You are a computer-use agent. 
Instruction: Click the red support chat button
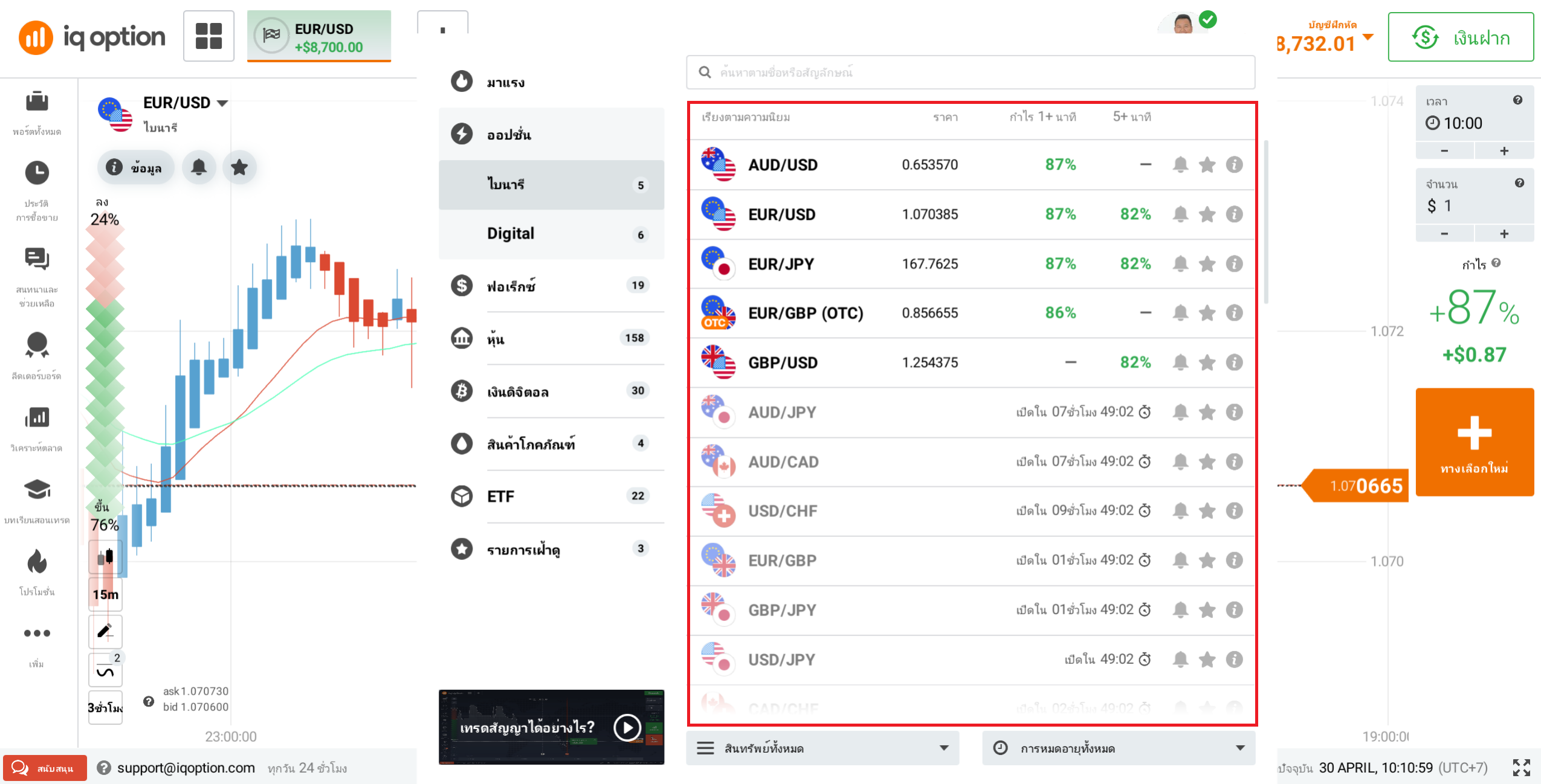pos(45,768)
